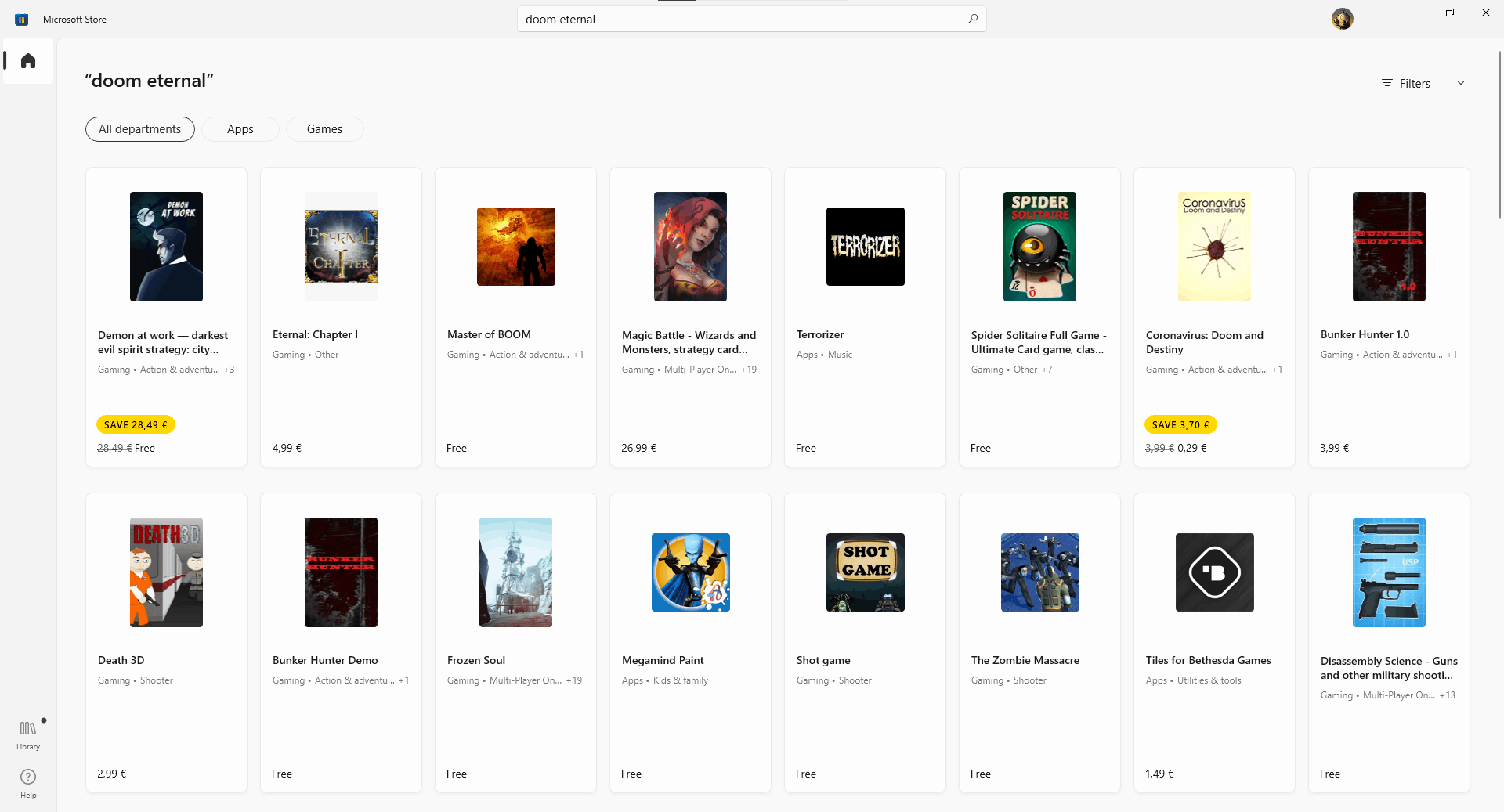Click The Zombie Massacre title text
This screenshot has height=812, width=1504.
point(1025,660)
